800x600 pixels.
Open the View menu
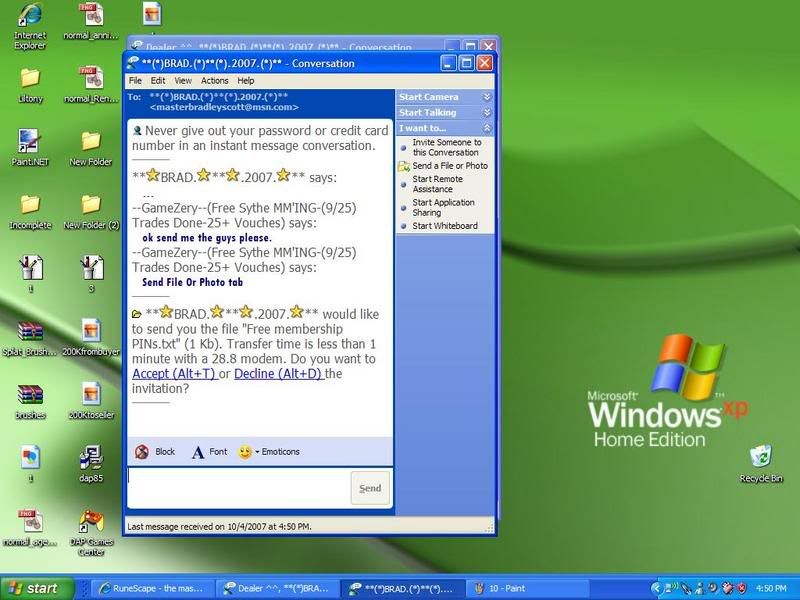(x=183, y=81)
